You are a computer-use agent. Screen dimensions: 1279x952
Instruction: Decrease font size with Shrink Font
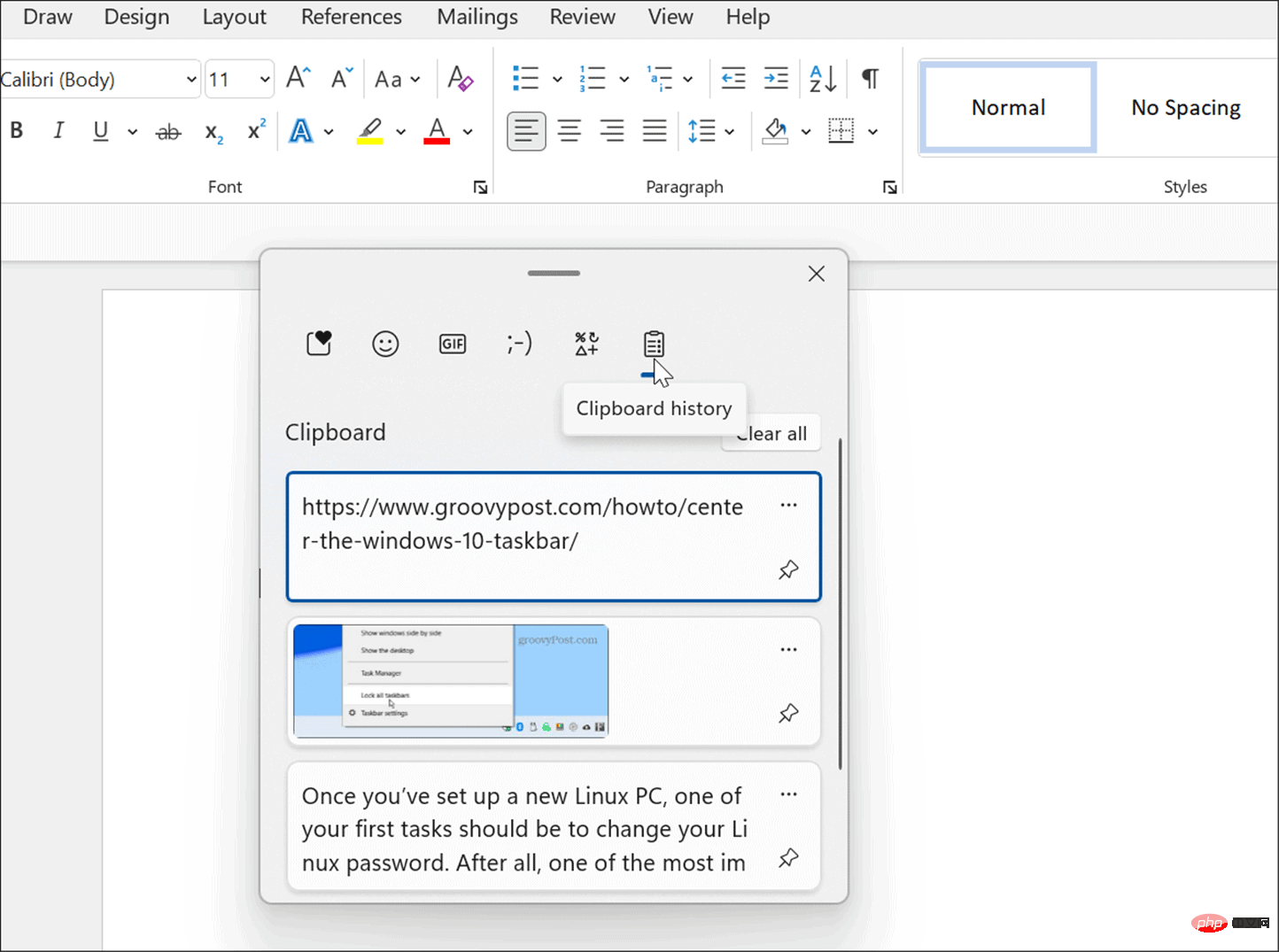(x=342, y=78)
